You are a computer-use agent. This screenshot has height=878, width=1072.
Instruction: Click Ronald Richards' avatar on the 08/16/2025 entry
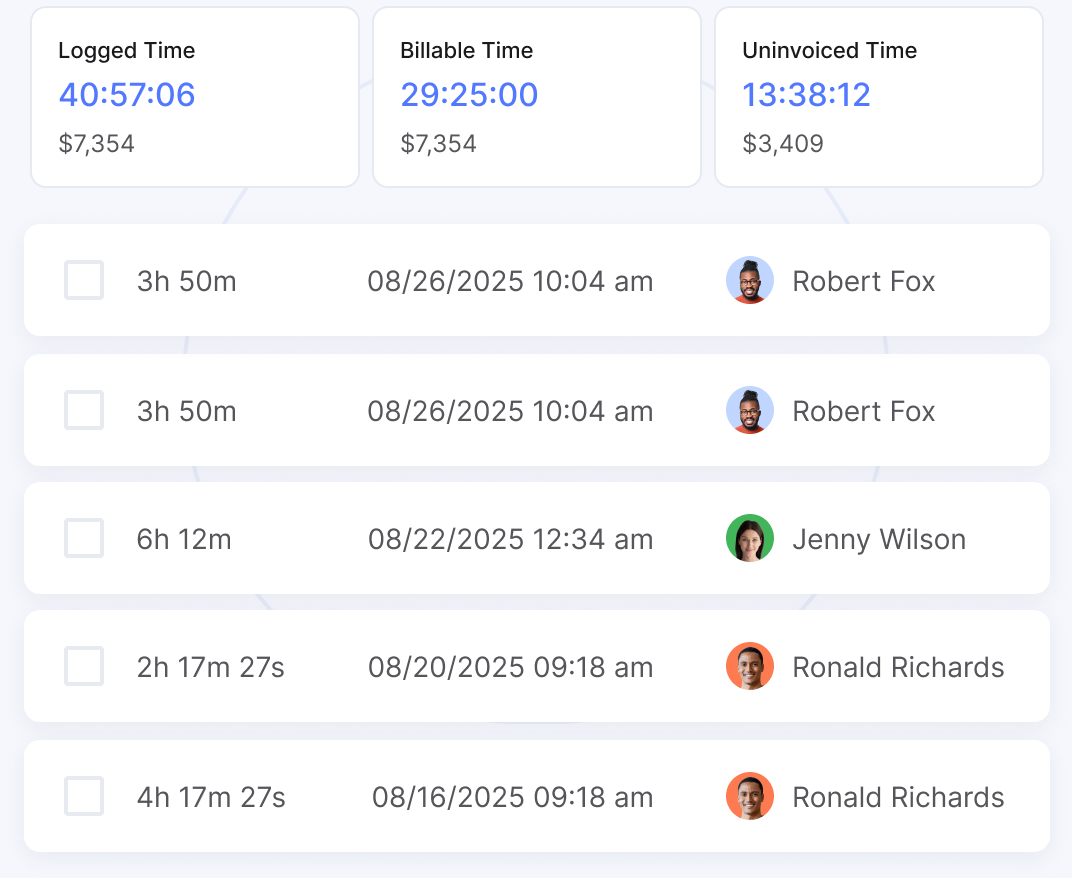tap(749, 797)
